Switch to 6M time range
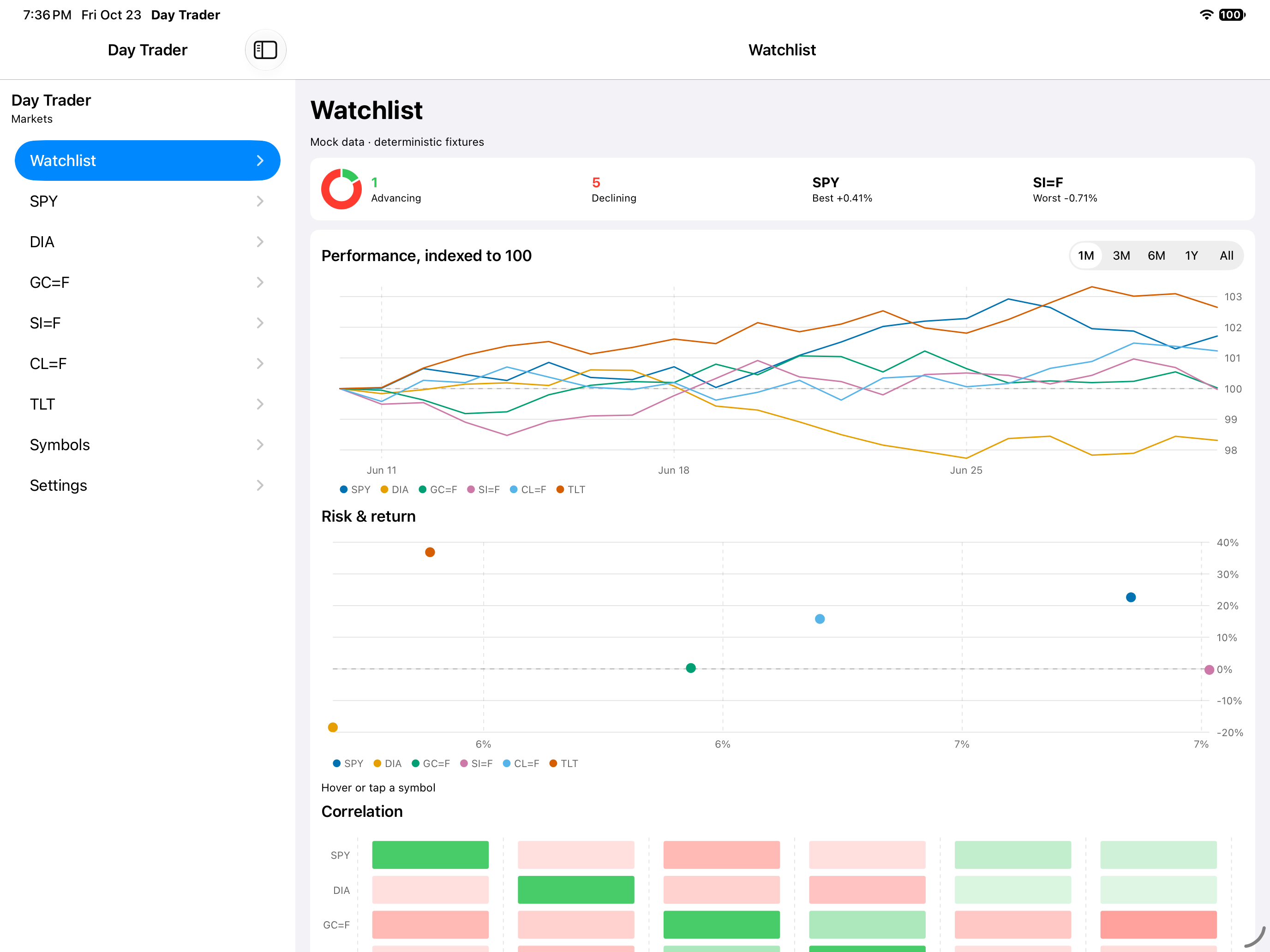1270x952 pixels. click(1156, 256)
